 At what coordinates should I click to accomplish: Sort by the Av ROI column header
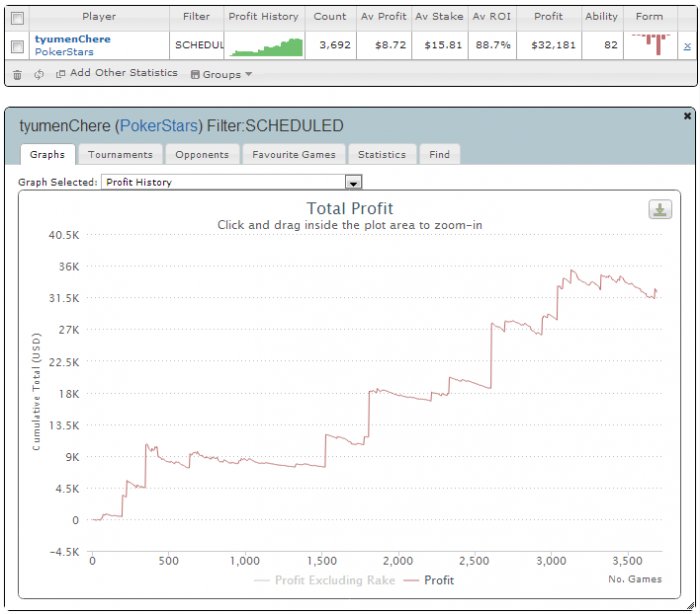[x=492, y=17]
